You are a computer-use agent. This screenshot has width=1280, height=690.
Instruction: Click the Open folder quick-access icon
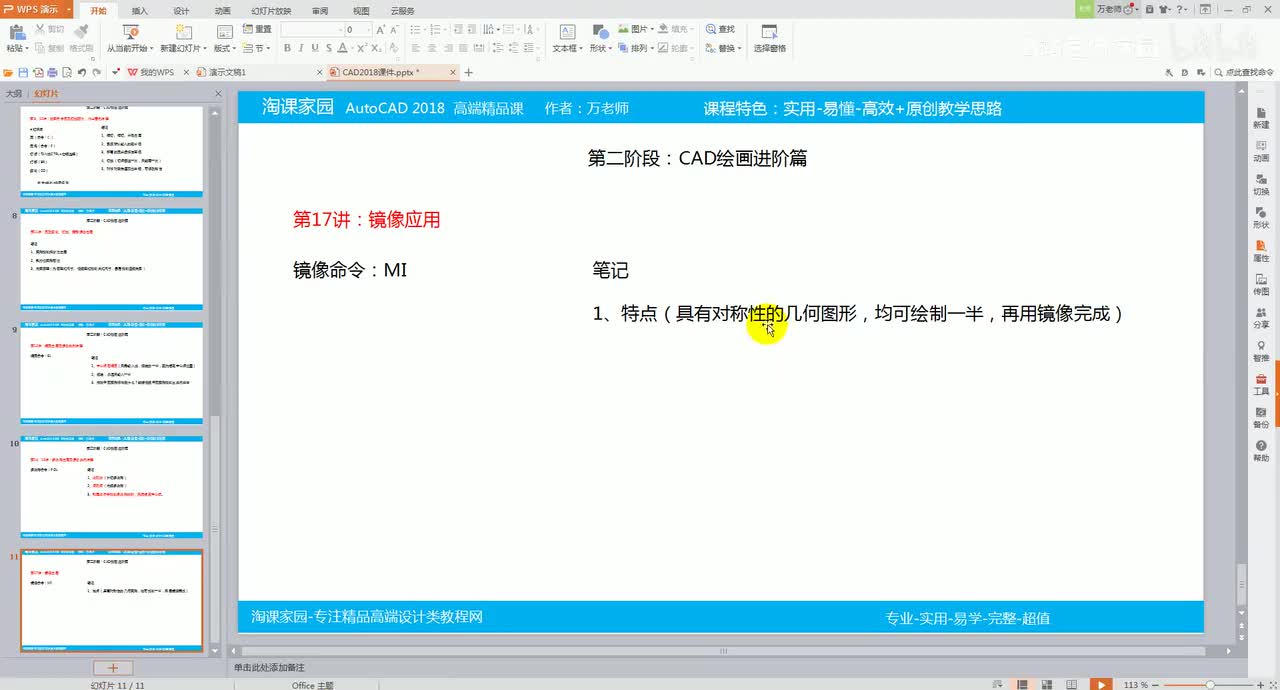click(x=8, y=72)
